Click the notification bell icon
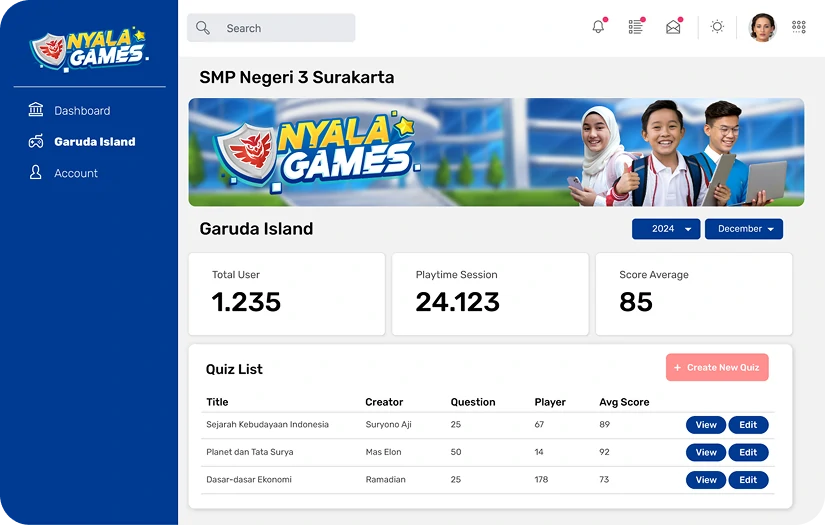This screenshot has height=525, width=825. [598, 27]
